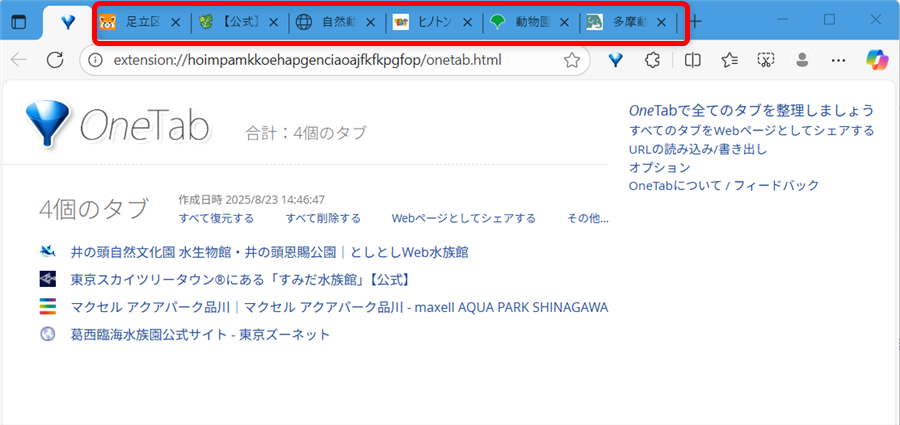
Task: Click the すみだ水族館 favicon
Action: coord(48,279)
